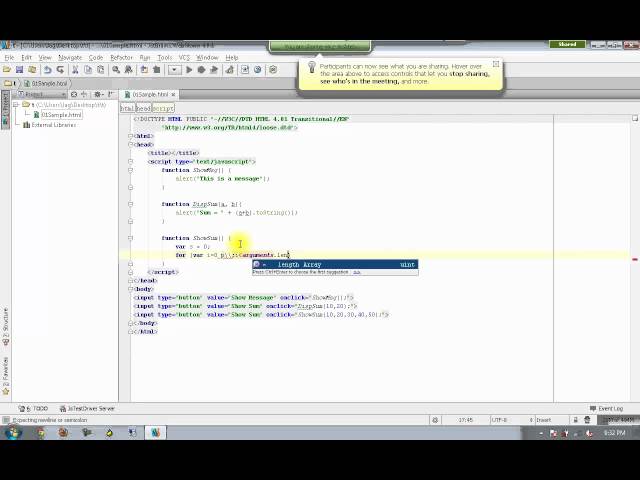Open the Tools menu
Viewport: 640px width, 480px height.
[165, 58]
